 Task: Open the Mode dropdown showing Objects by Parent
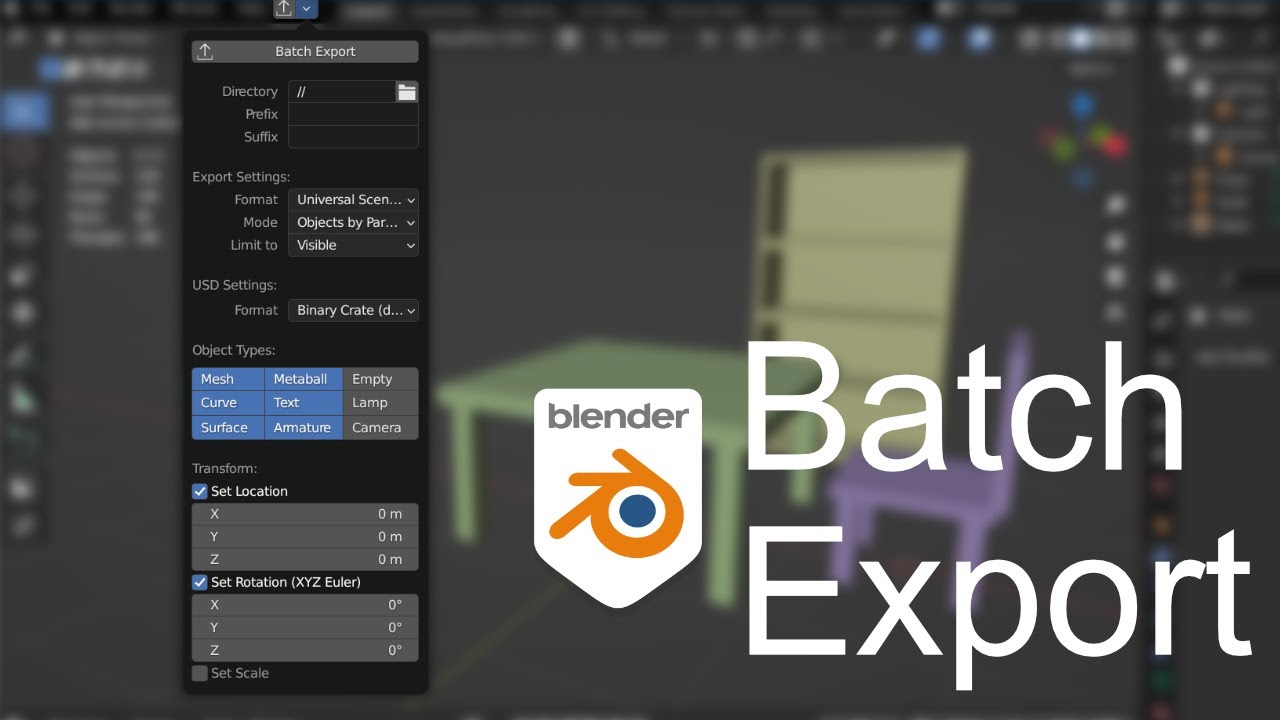tap(353, 223)
